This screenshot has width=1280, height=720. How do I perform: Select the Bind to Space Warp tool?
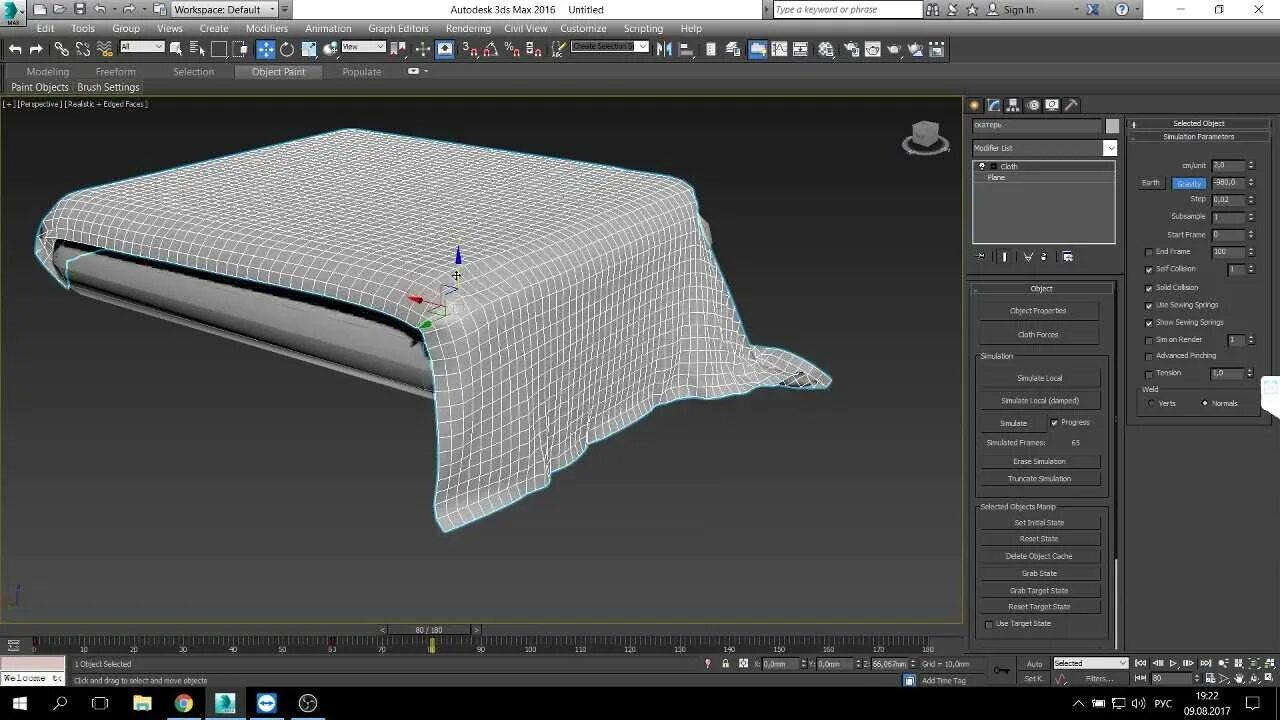click(105, 48)
